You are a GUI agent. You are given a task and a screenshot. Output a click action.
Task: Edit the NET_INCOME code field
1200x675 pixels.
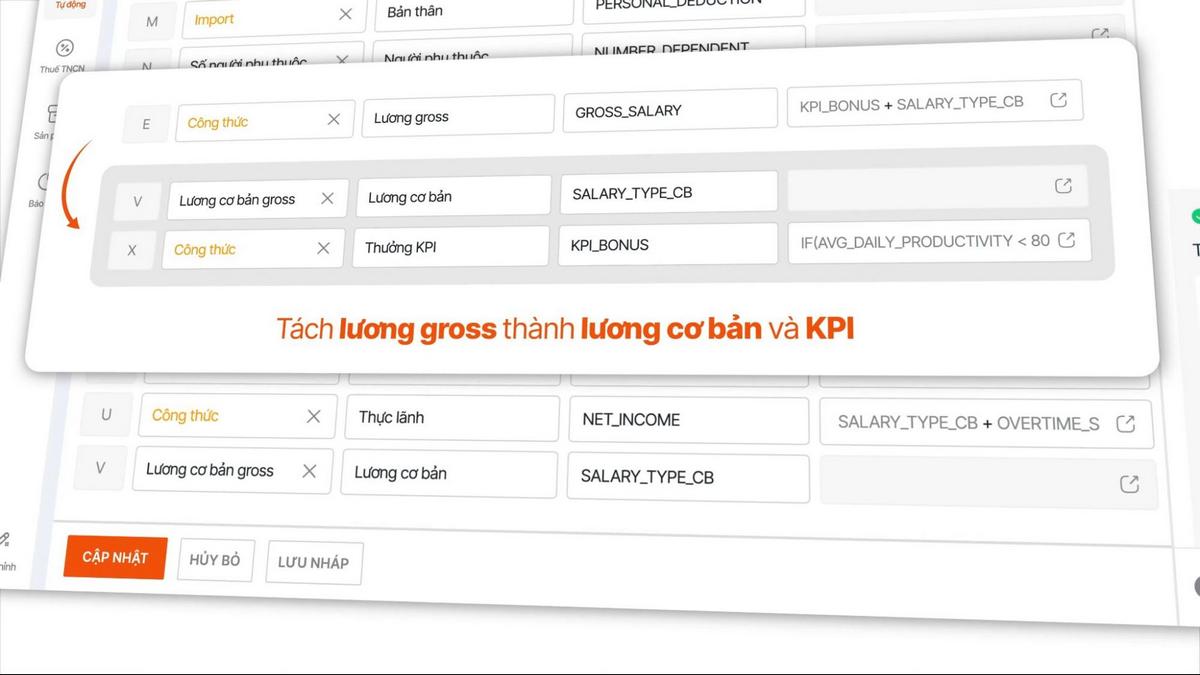click(x=689, y=420)
